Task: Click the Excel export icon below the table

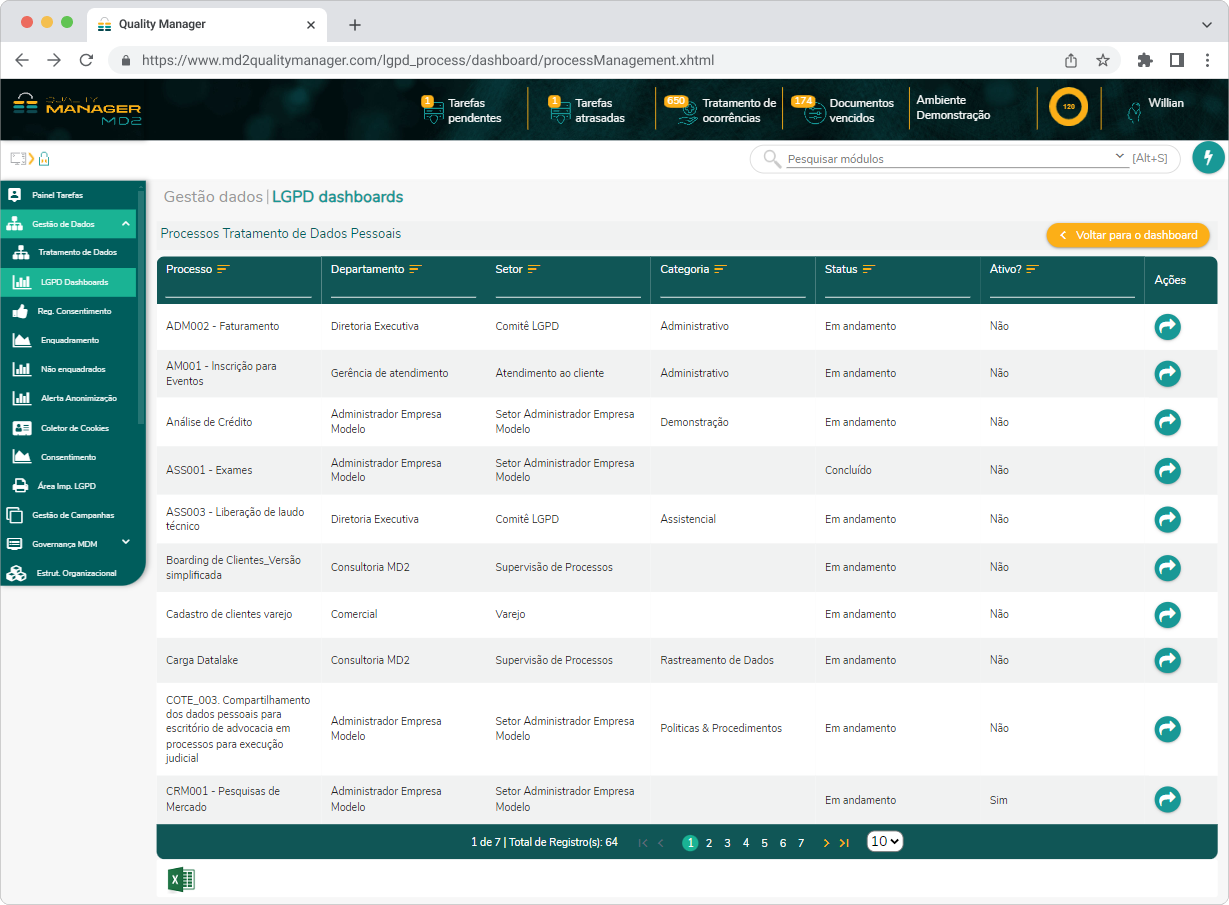Action: click(x=181, y=879)
